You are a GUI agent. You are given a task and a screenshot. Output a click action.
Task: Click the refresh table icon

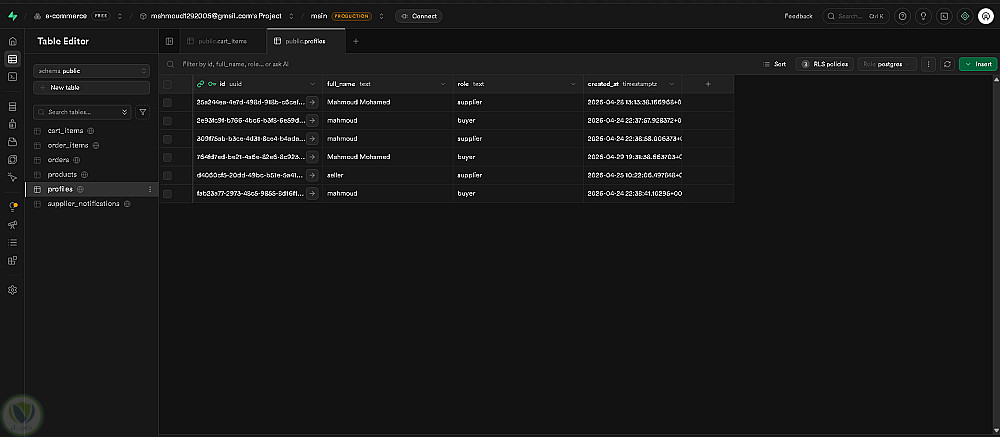tap(948, 64)
